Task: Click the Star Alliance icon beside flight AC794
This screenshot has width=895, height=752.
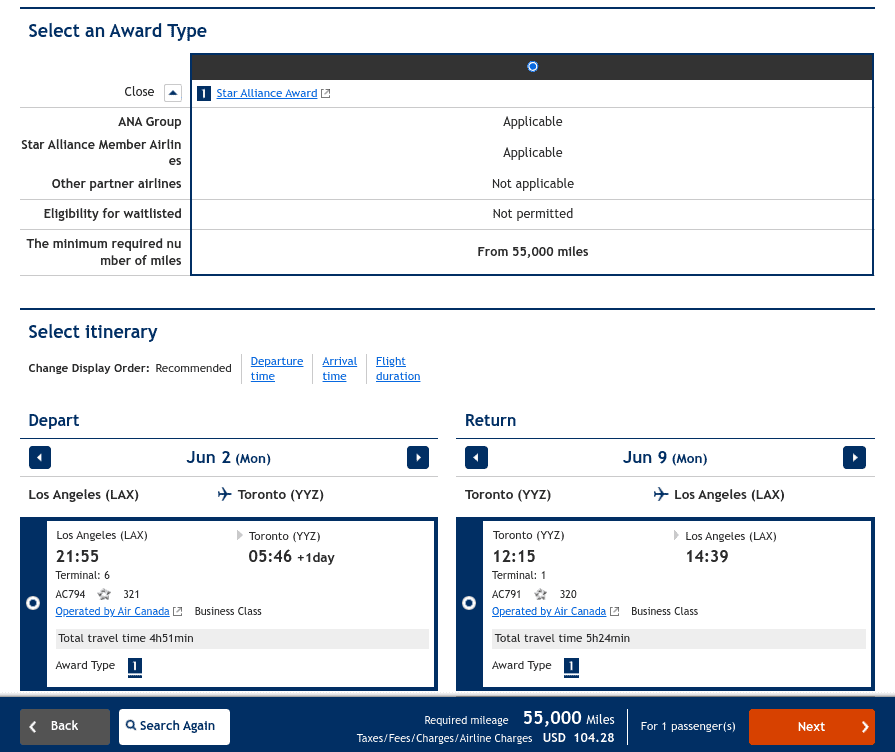Action: click(x=104, y=594)
